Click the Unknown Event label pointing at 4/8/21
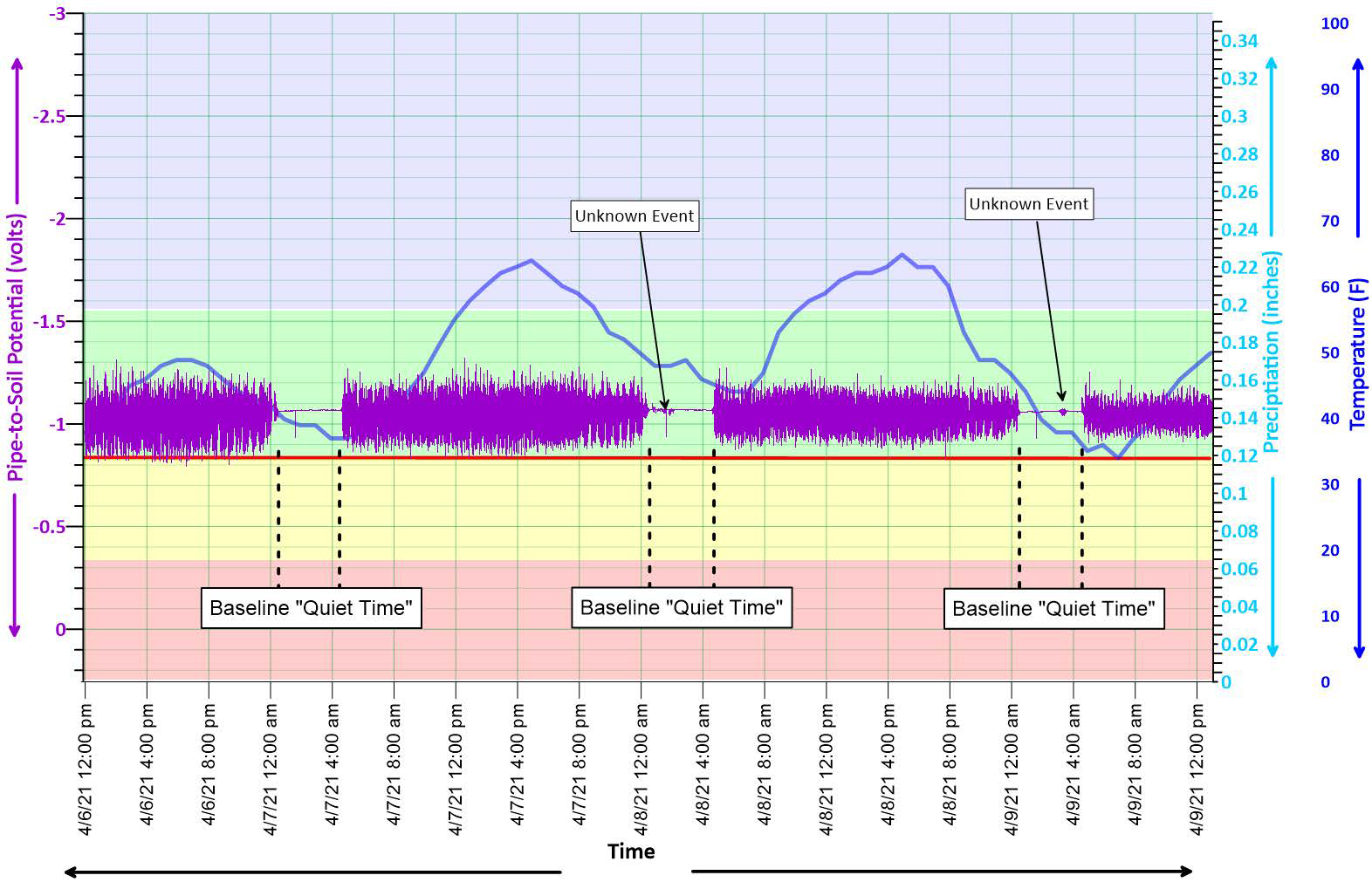This screenshot has width=1372, height=889. (x=634, y=216)
